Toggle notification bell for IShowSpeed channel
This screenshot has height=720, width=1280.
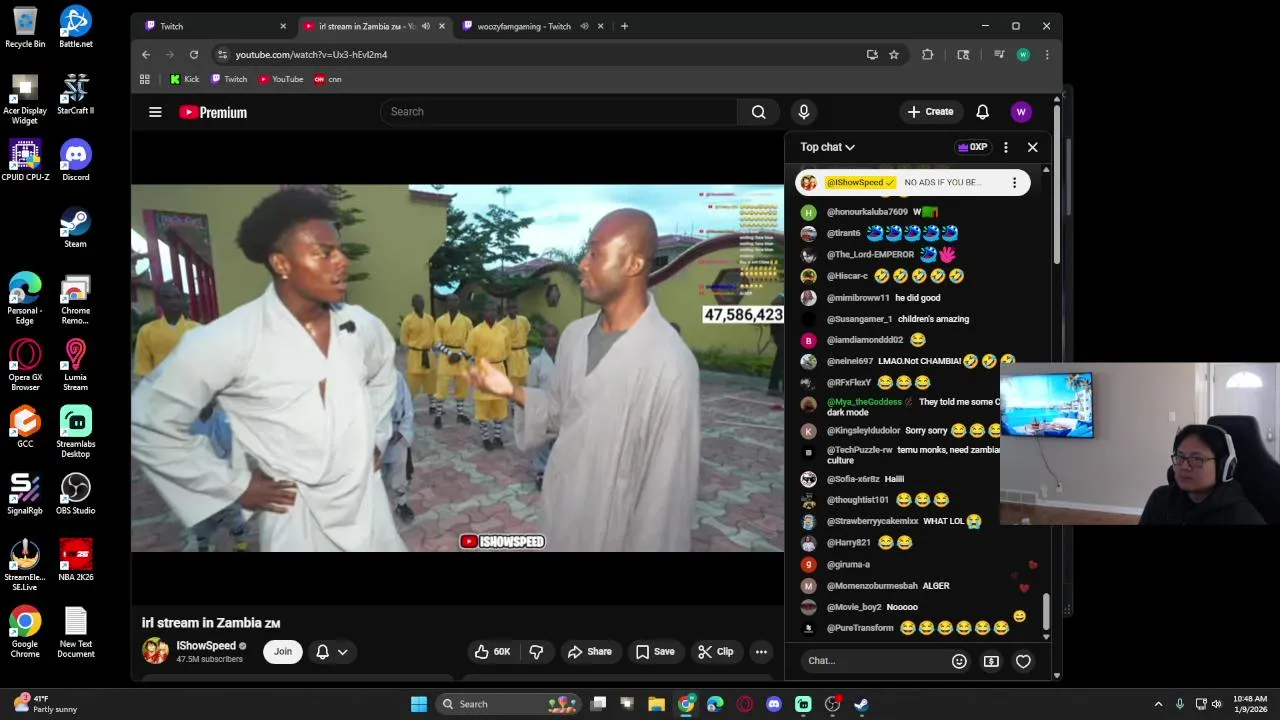323,652
